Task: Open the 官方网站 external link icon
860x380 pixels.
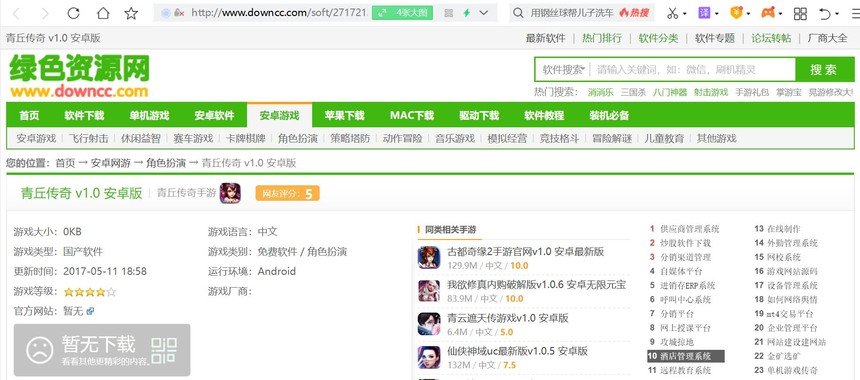Action: tap(90, 311)
